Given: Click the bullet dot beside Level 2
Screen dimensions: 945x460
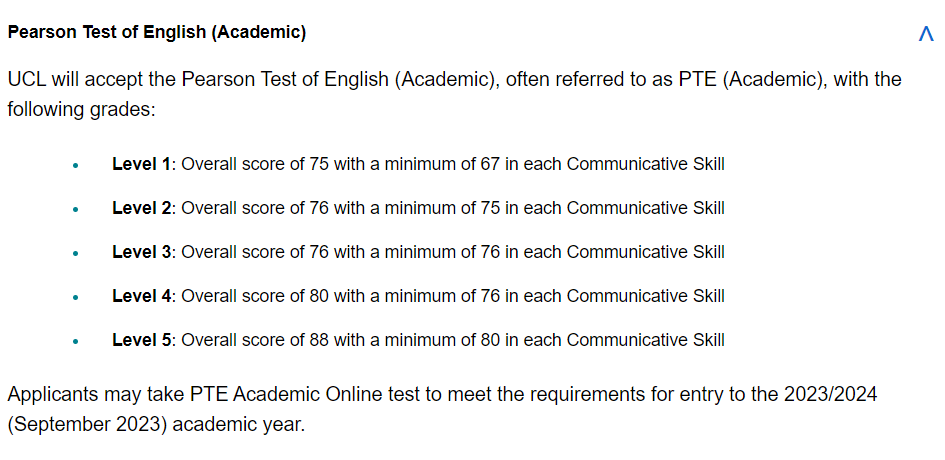Looking at the screenshot, I should point(75,209).
